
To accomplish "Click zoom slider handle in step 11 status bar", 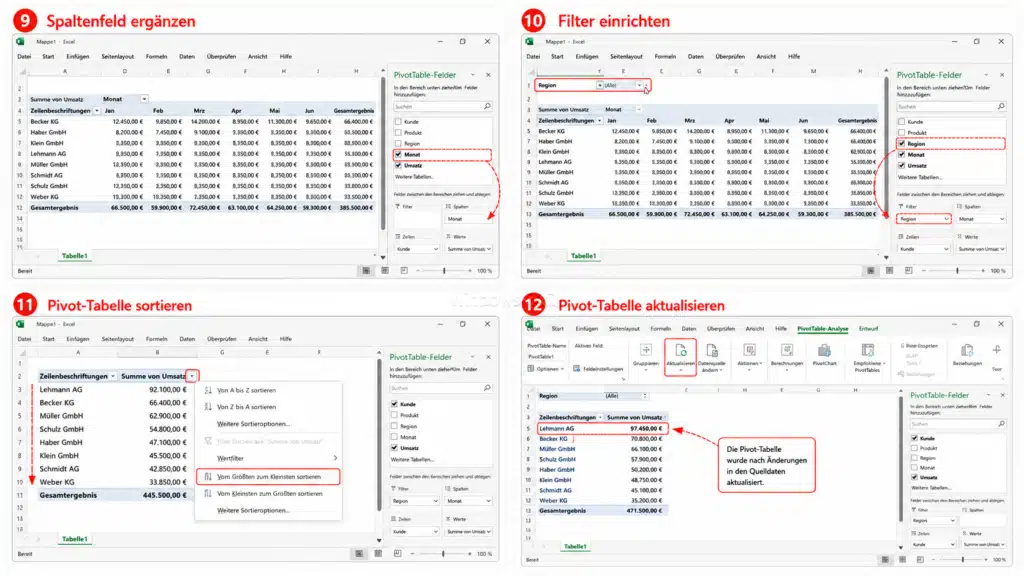I will tap(443, 553).
